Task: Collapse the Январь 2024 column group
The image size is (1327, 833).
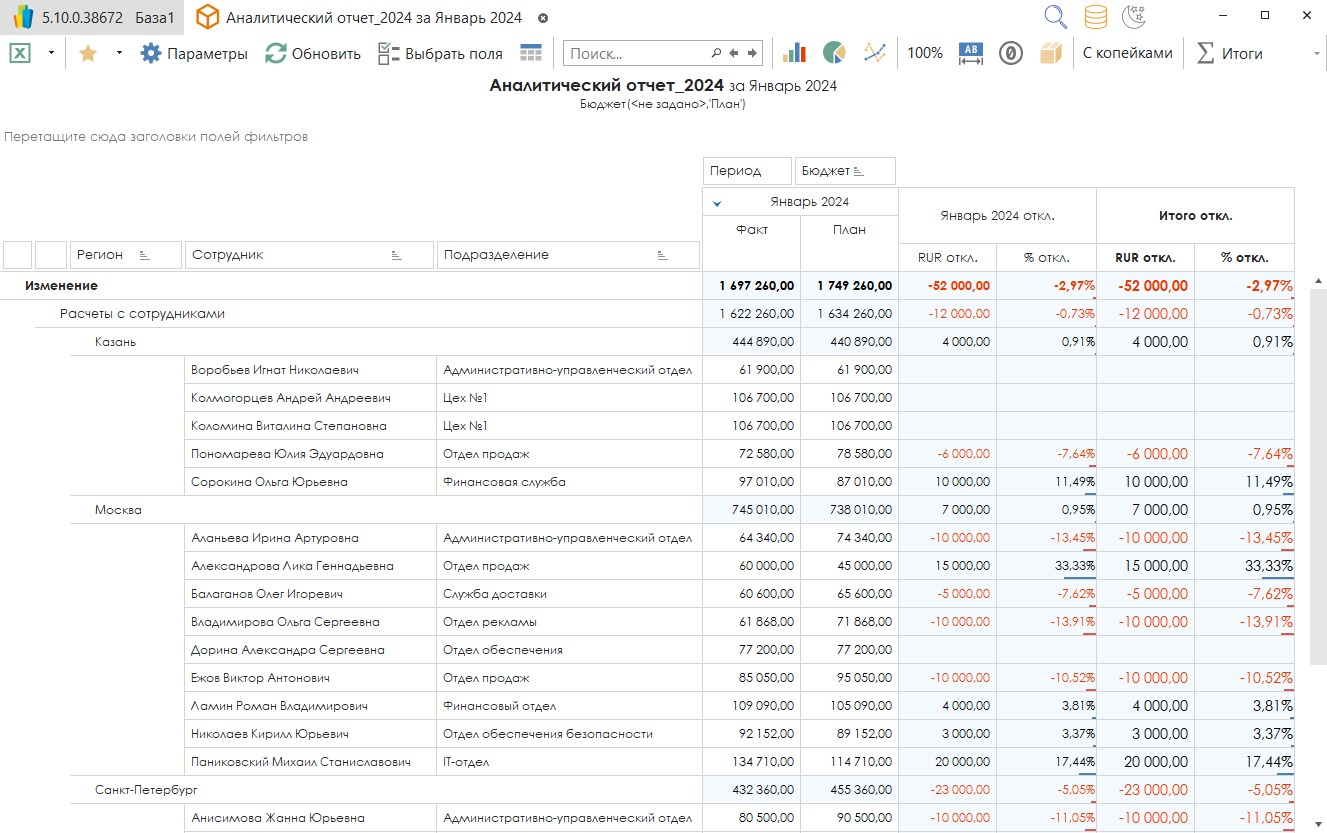Action: point(716,203)
